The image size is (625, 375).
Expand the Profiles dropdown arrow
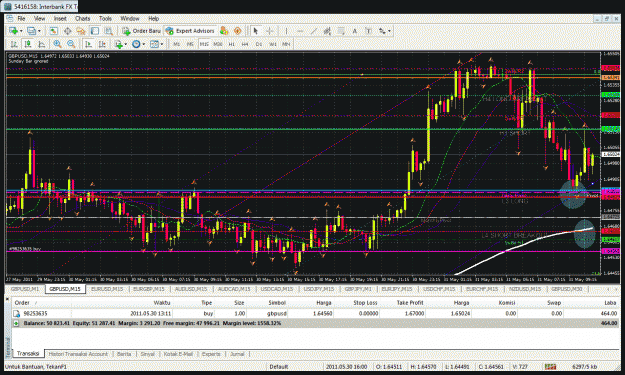coord(39,31)
